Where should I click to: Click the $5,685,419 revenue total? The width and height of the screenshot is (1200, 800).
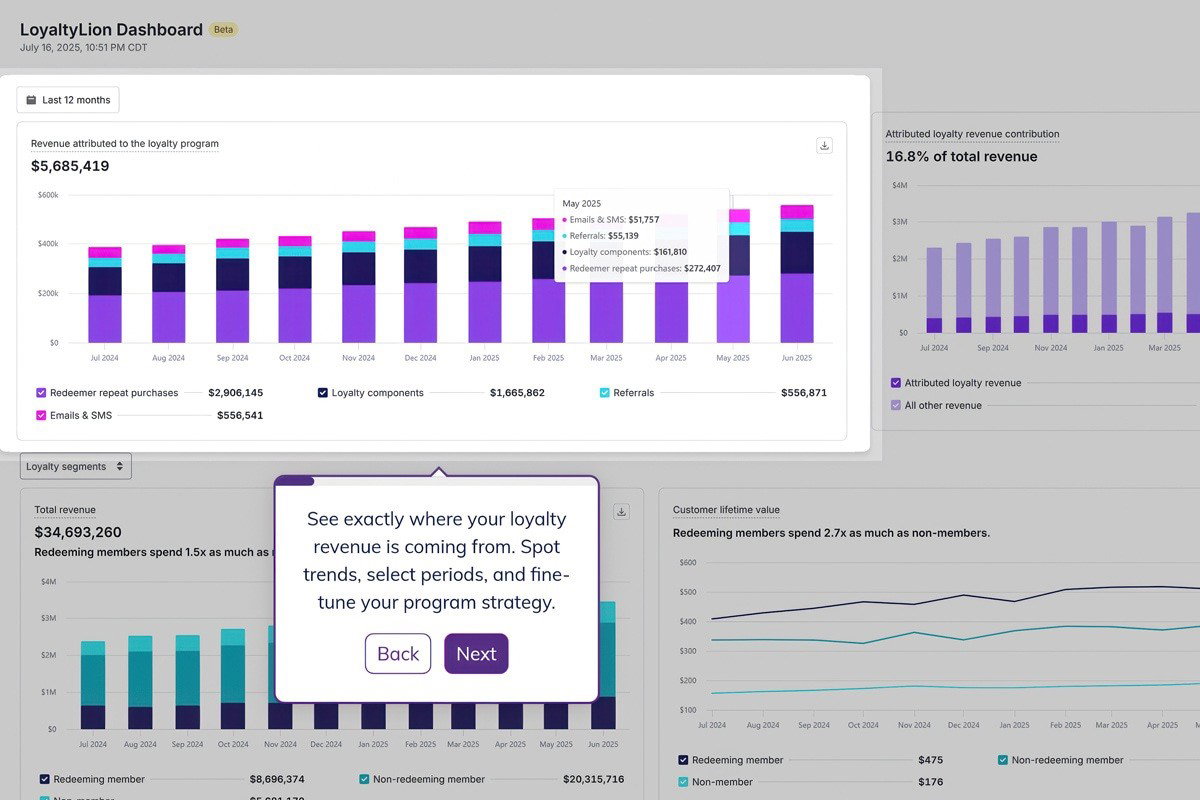[70, 166]
